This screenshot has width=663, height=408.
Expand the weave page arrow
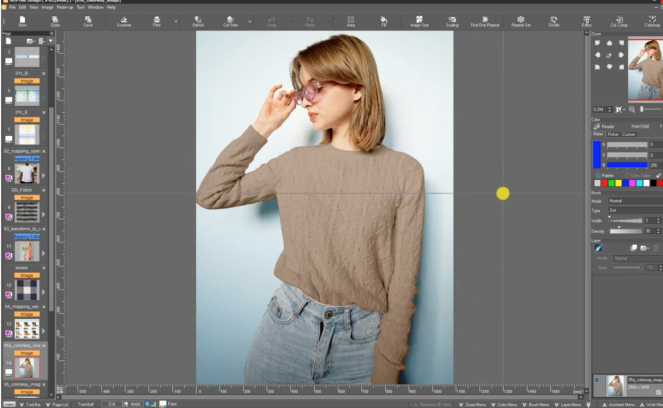tap(43, 292)
